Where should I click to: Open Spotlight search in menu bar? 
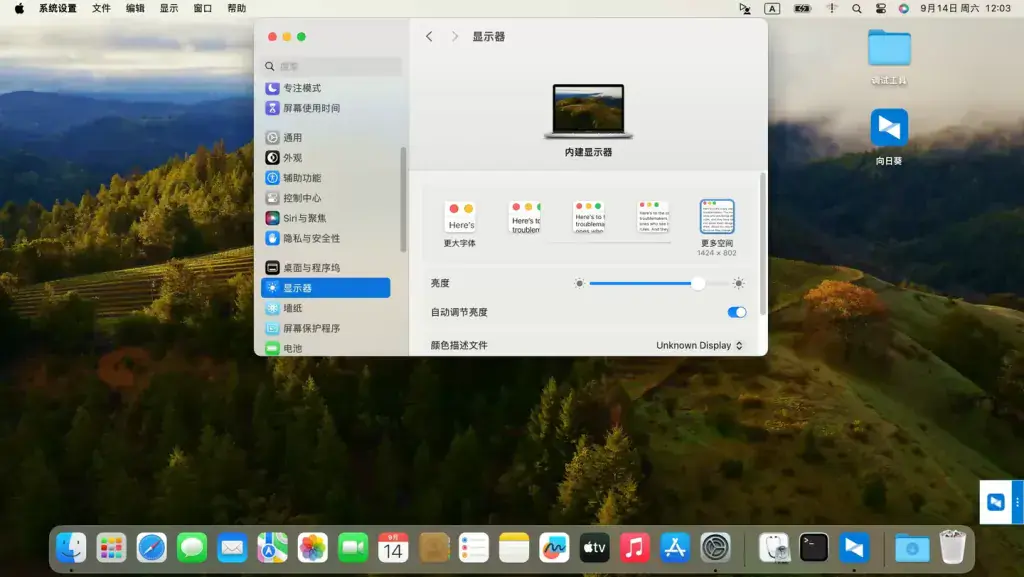(x=857, y=8)
